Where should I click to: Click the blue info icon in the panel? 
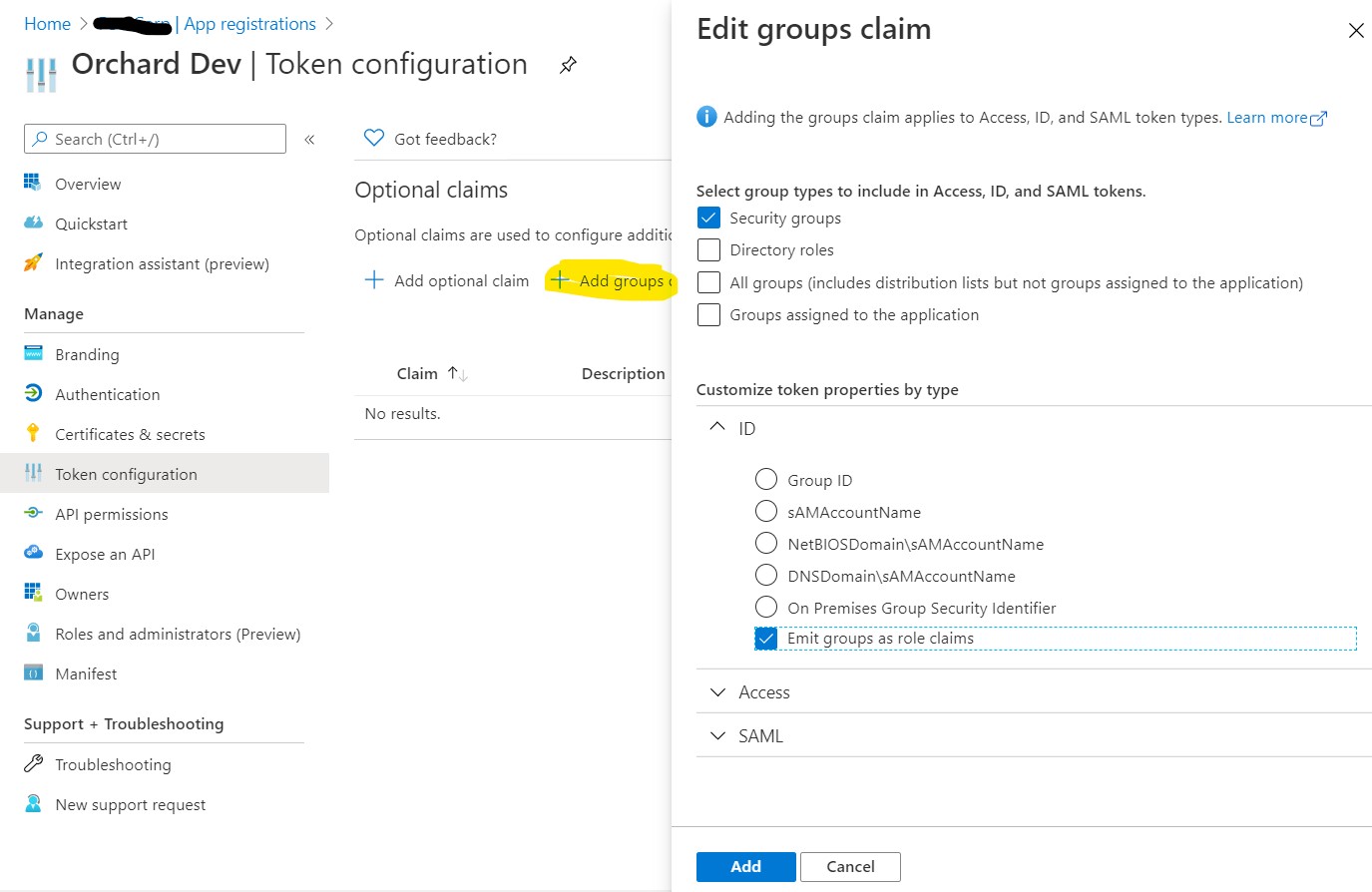(706, 117)
